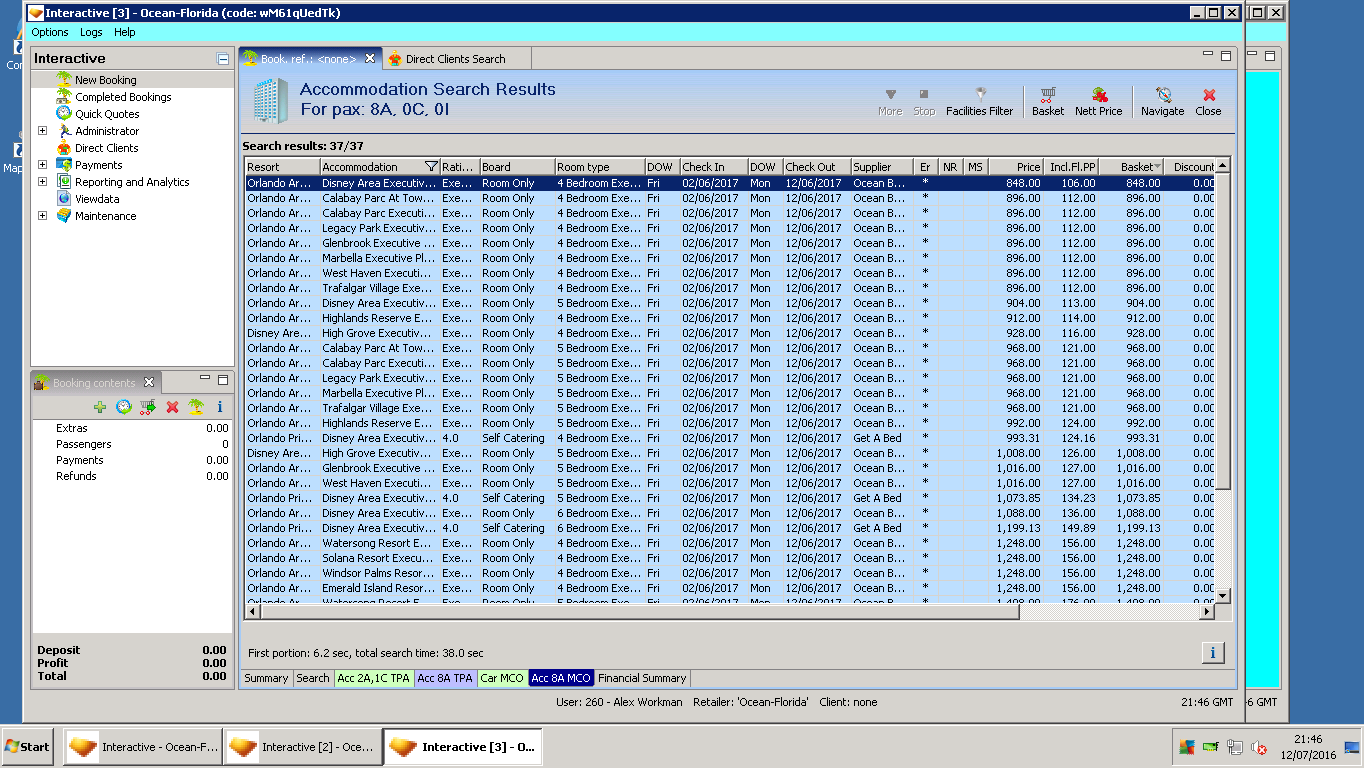Open the Navigate compass tool
Viewport: 1364px width, 768px height.
coord(1162,101)
